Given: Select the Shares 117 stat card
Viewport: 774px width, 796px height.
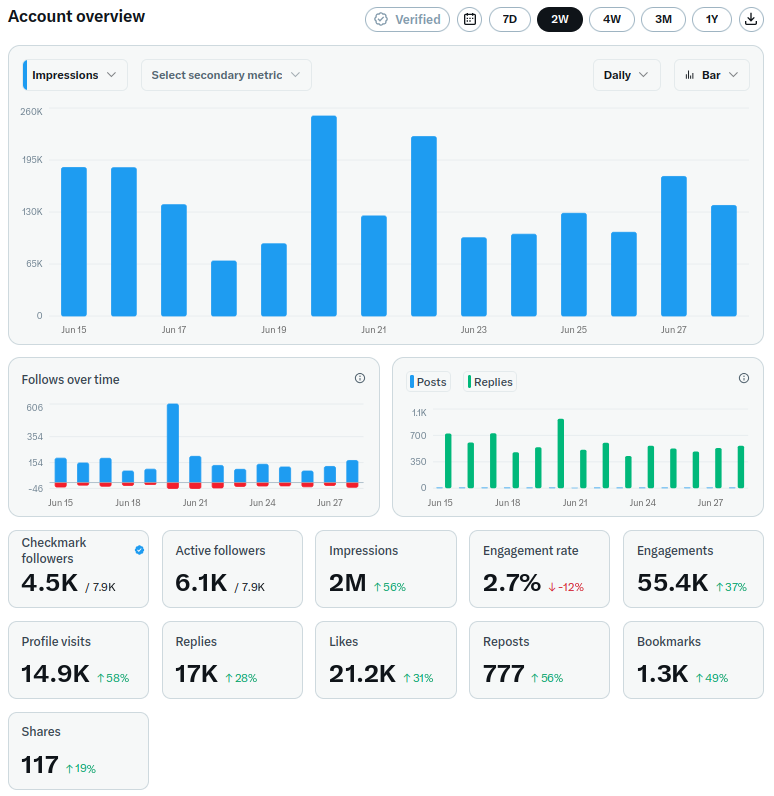Looking at the screenshot, I should (x=79, y=751).
